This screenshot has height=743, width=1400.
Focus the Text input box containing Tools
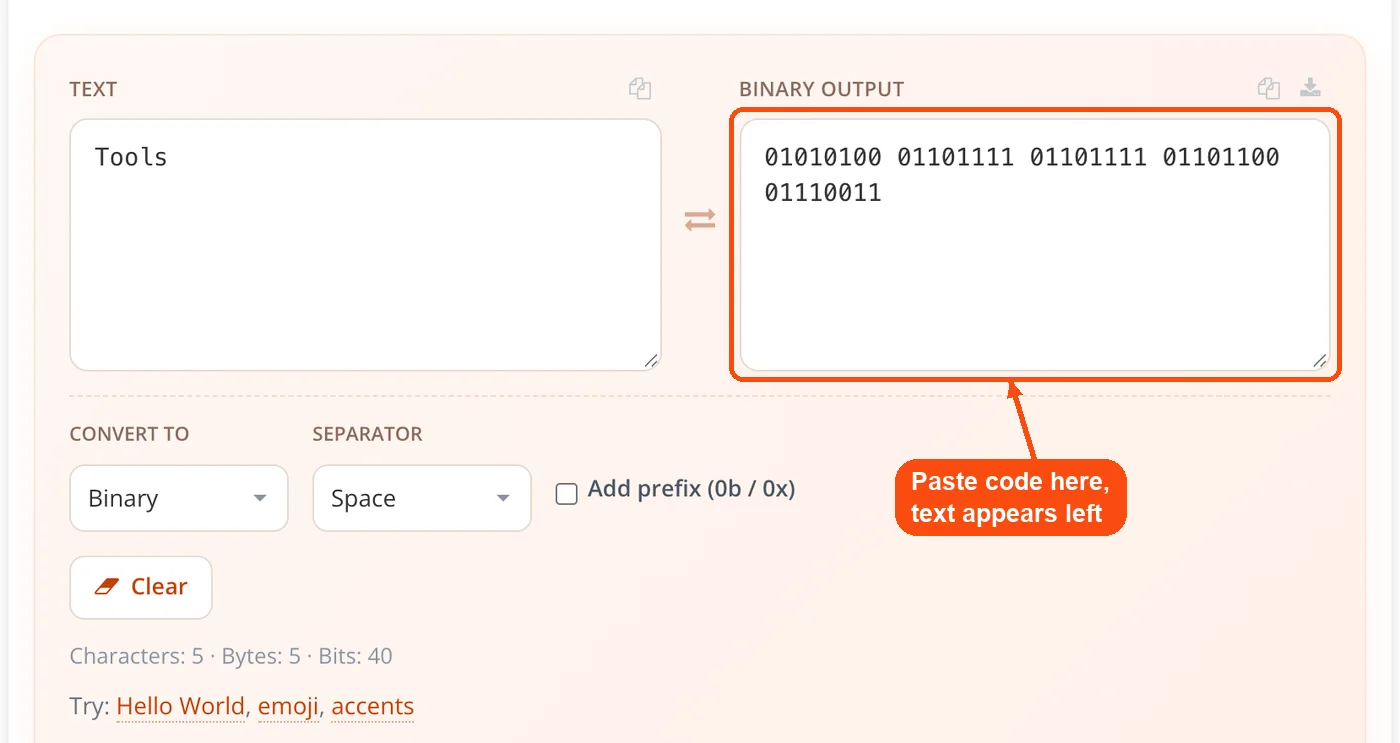(x=365, y=245)
